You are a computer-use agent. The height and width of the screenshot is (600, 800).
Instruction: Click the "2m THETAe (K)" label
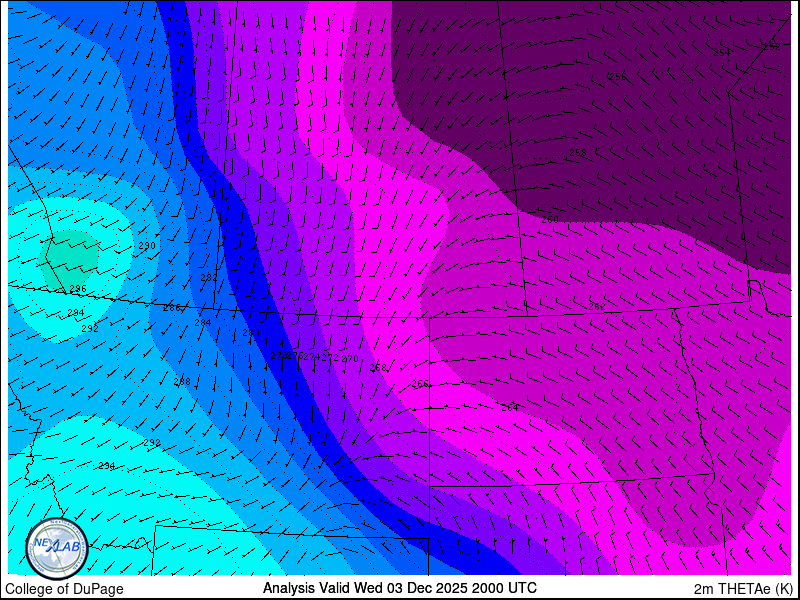pos(745,589)
